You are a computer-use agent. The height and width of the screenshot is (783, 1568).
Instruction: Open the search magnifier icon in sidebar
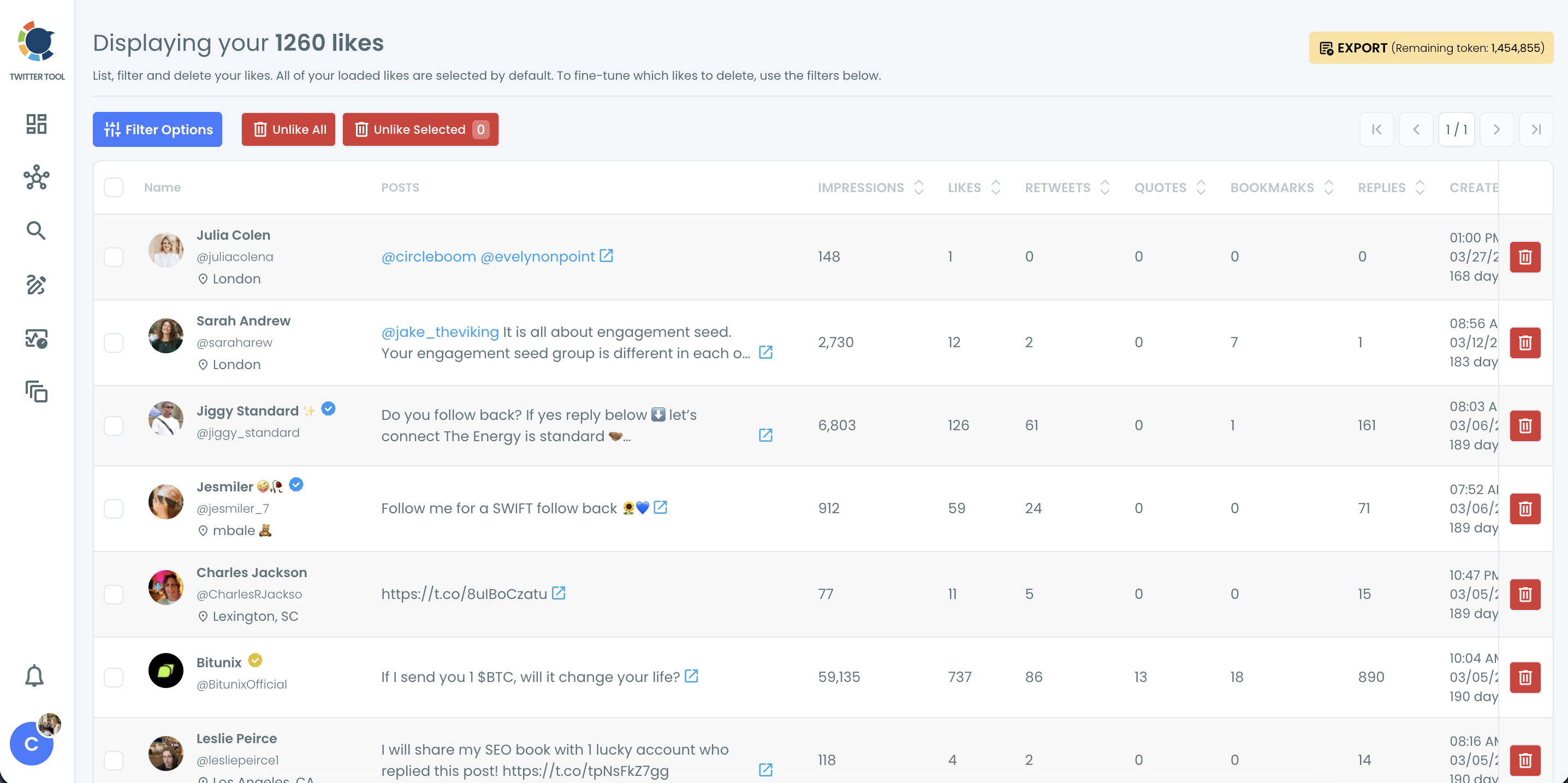click(x=36, y=230)
